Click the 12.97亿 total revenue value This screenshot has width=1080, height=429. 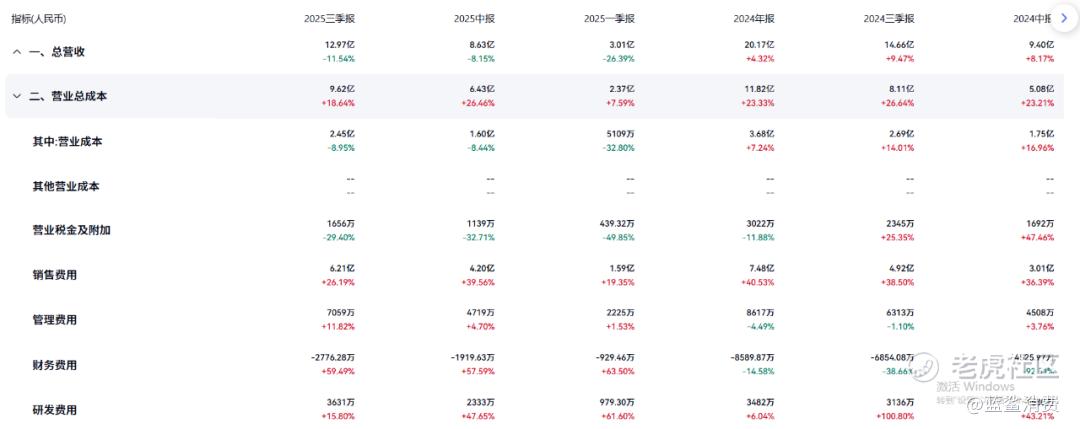tap(340, 44)
